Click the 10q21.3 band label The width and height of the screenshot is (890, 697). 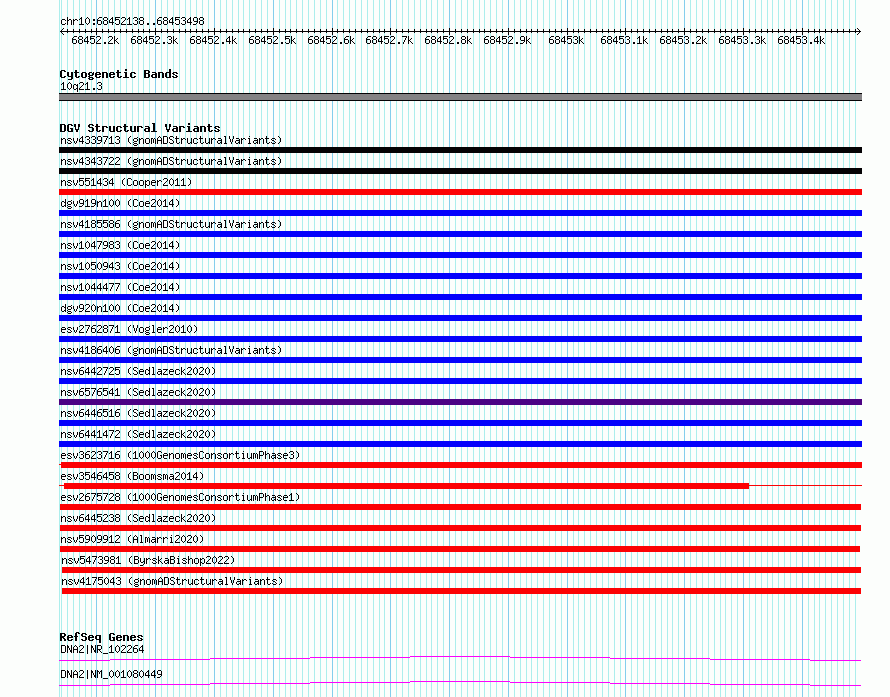click(x=81, y=86)
